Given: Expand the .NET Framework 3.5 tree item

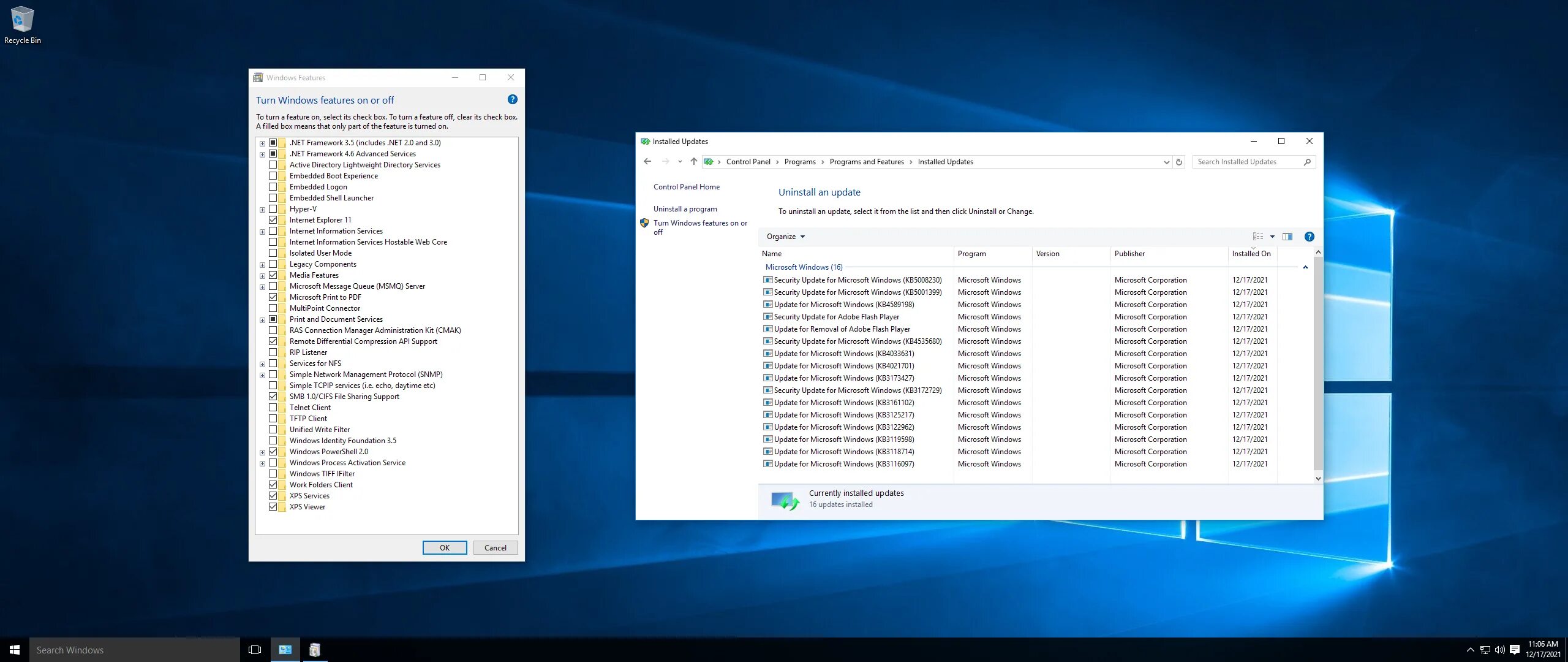Looking at the screenshot, I should [x=262, y=142].
